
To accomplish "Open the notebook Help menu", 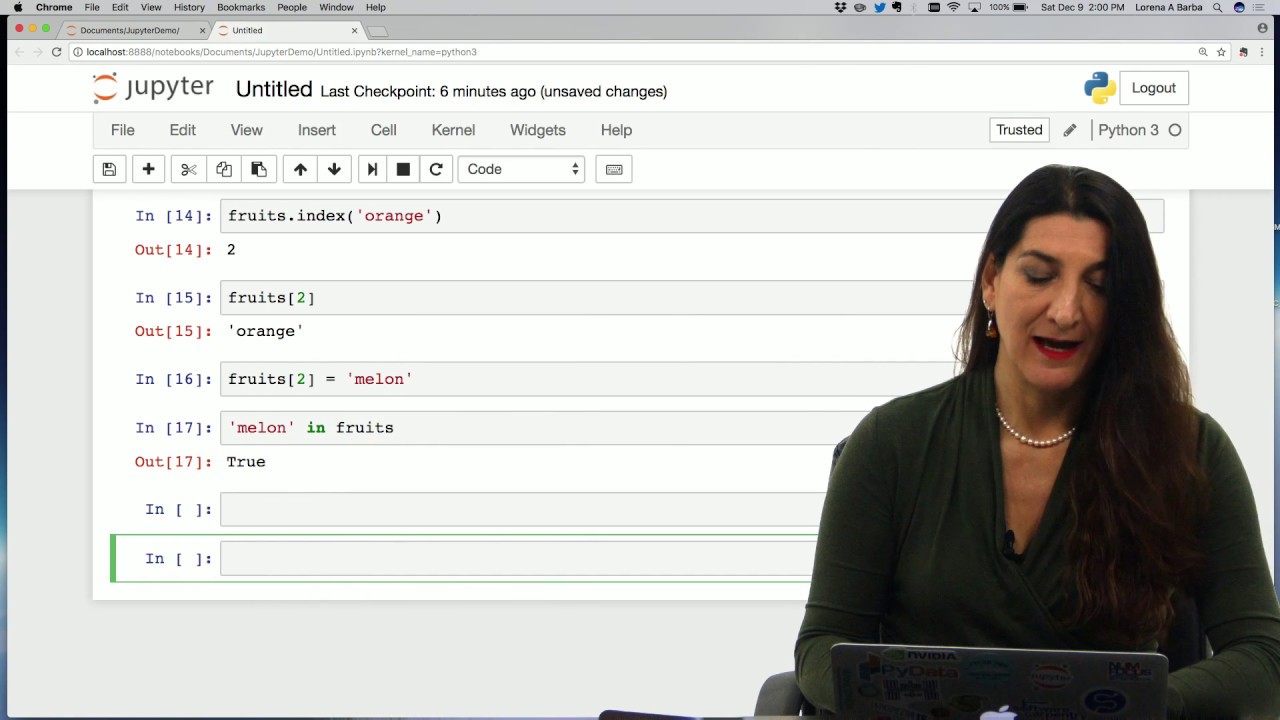I will coord(616,130).
